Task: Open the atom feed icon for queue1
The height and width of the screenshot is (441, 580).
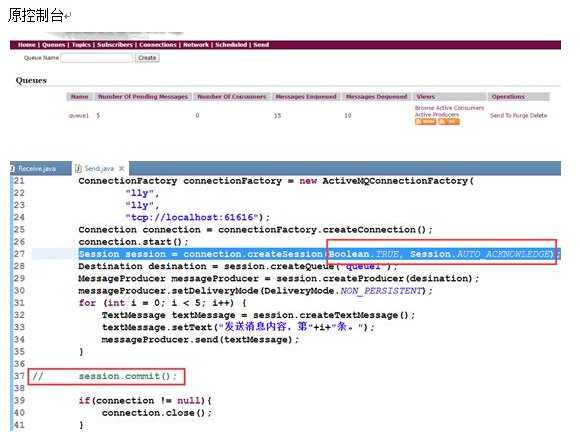Action: point(425,122)
